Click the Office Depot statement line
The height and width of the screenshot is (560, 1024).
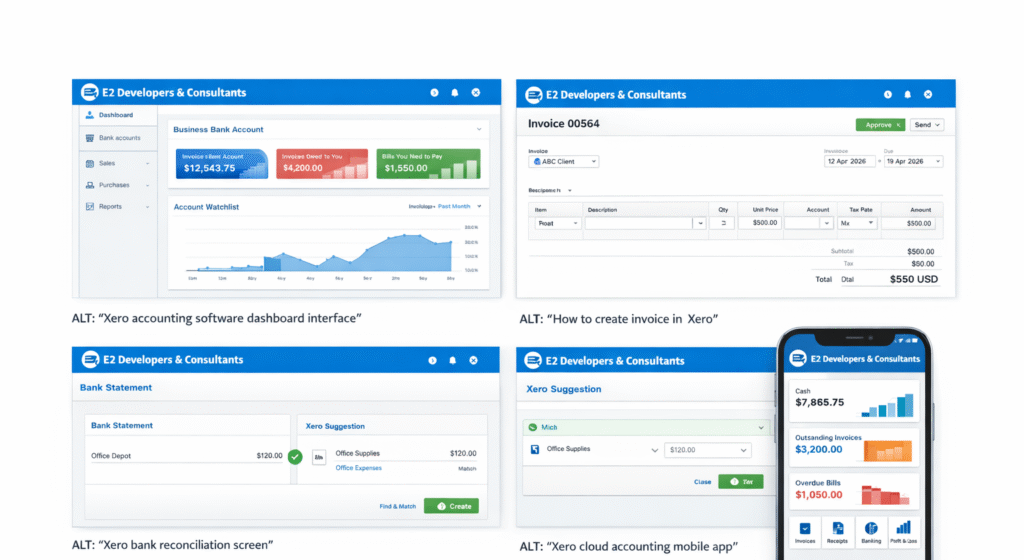(x=187, y=456)
